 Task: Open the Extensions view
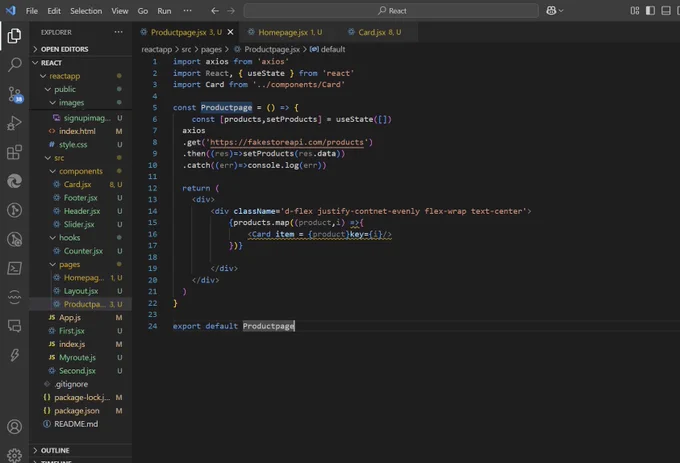click(x=14, y=152)
